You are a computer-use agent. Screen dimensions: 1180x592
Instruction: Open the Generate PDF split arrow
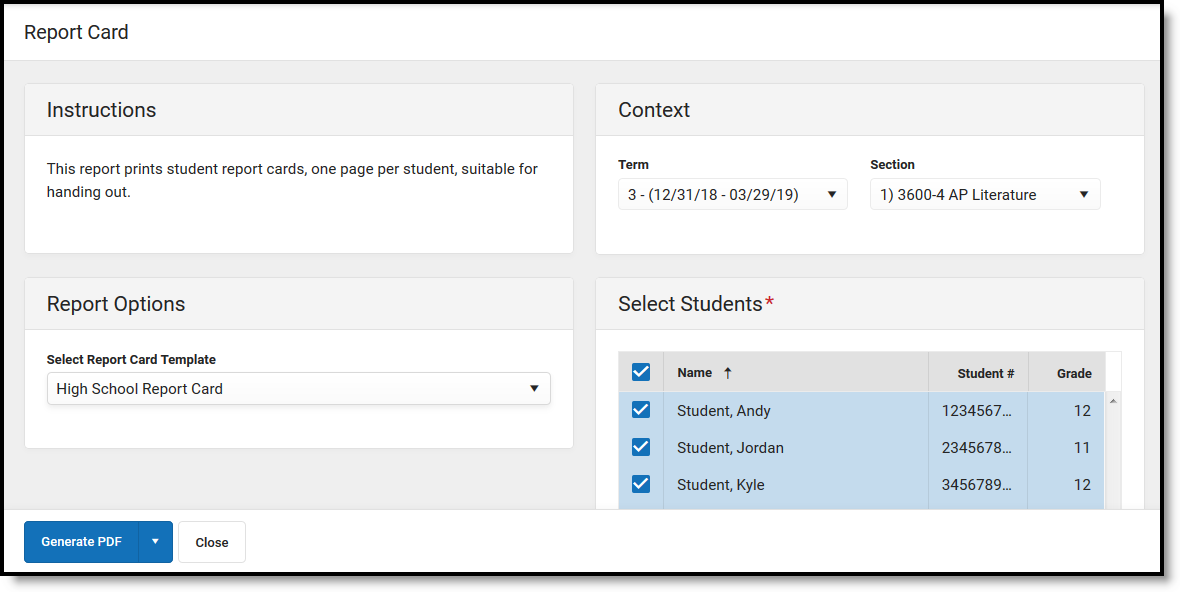[x=155, y=542]
